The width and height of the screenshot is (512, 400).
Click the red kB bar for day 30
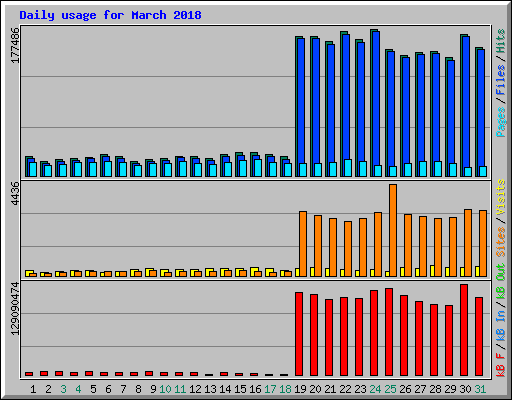pyautogui.click(x=464, y=330)
